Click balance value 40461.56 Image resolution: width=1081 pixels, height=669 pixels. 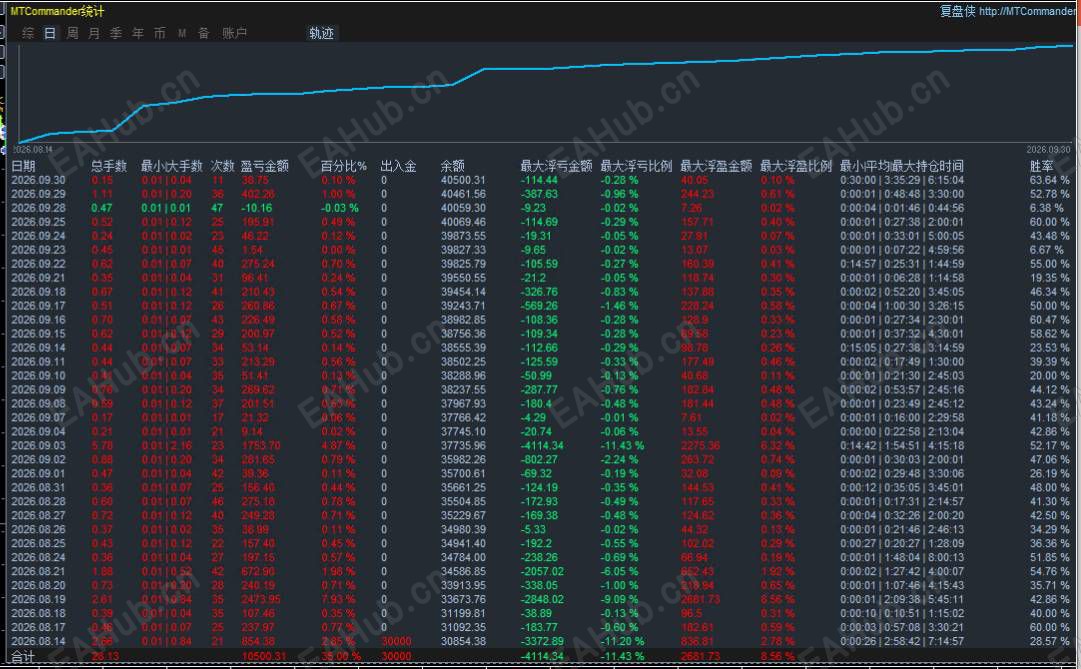(x=463, y=194)
